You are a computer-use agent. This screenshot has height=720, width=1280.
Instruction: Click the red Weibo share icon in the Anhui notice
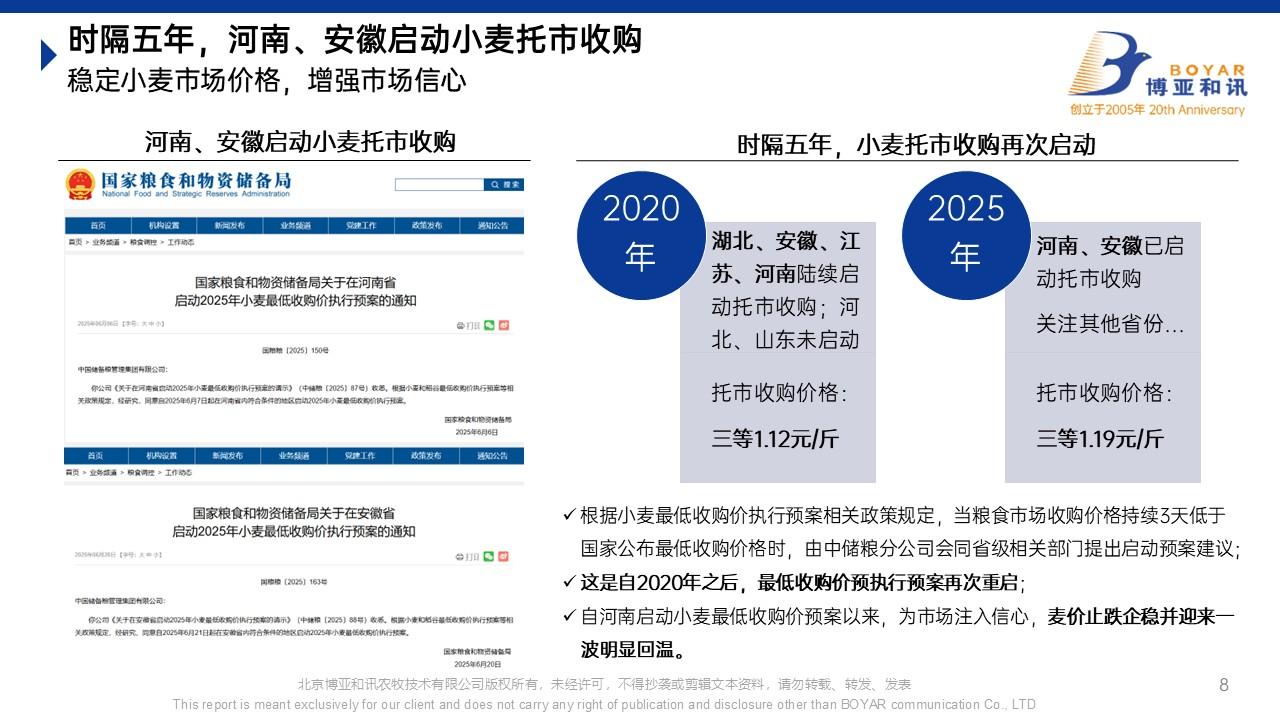503,556
